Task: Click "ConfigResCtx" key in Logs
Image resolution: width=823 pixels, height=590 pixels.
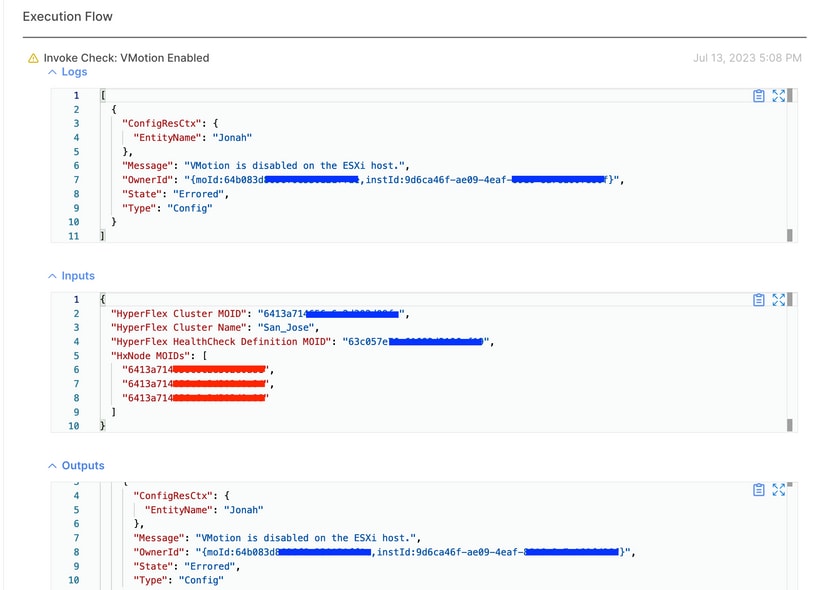Action: pos(162,123)
